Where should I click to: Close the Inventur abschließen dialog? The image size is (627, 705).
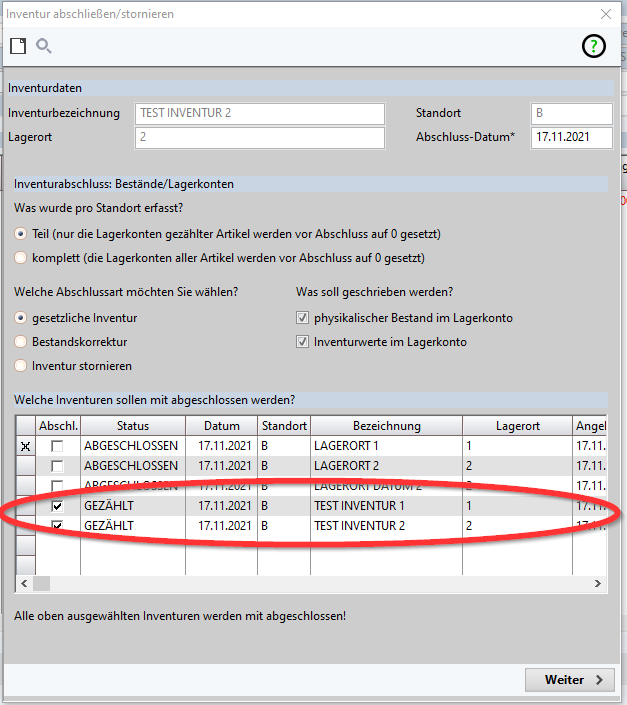point(605,14)
